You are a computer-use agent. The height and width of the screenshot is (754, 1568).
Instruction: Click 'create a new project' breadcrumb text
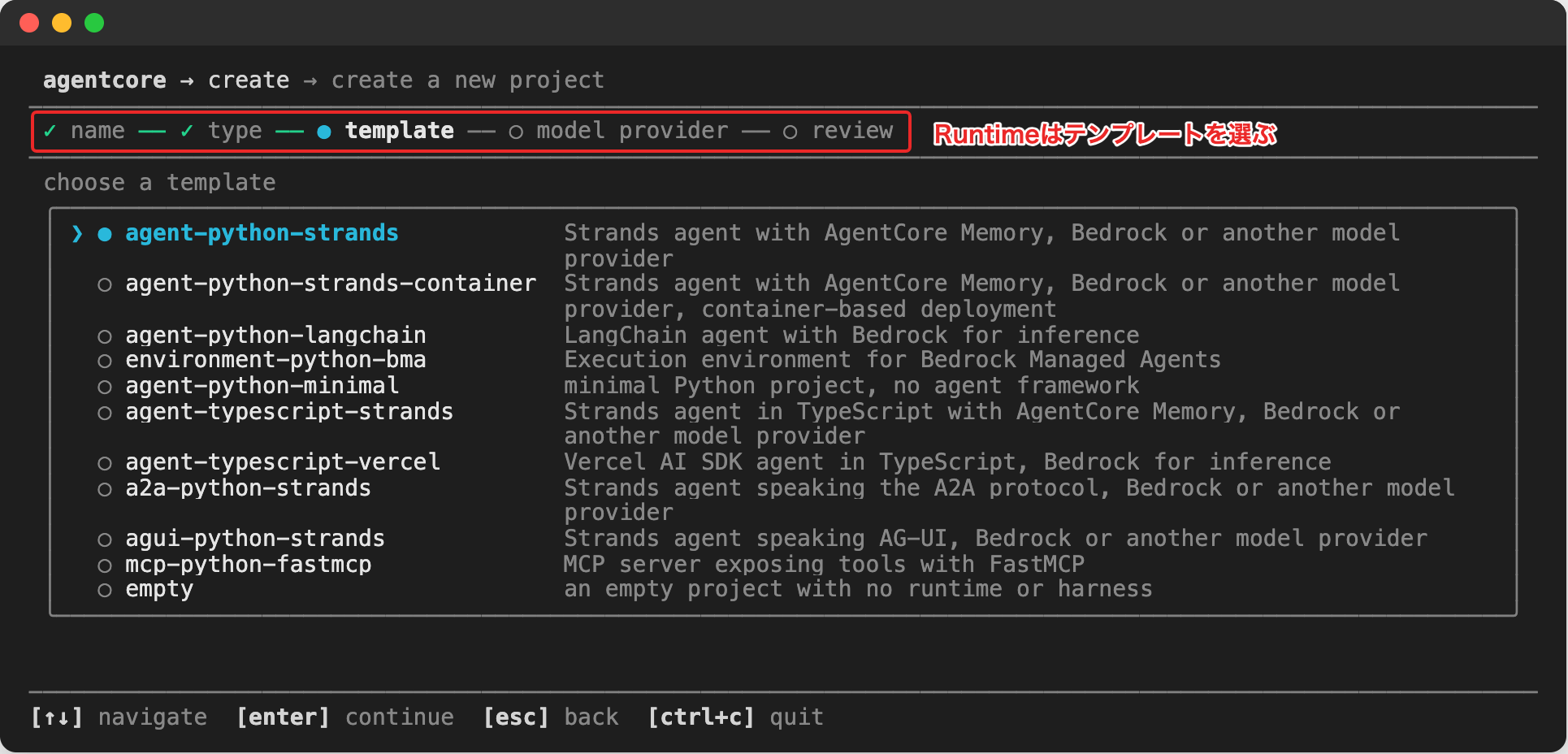[x=468, y=80]
